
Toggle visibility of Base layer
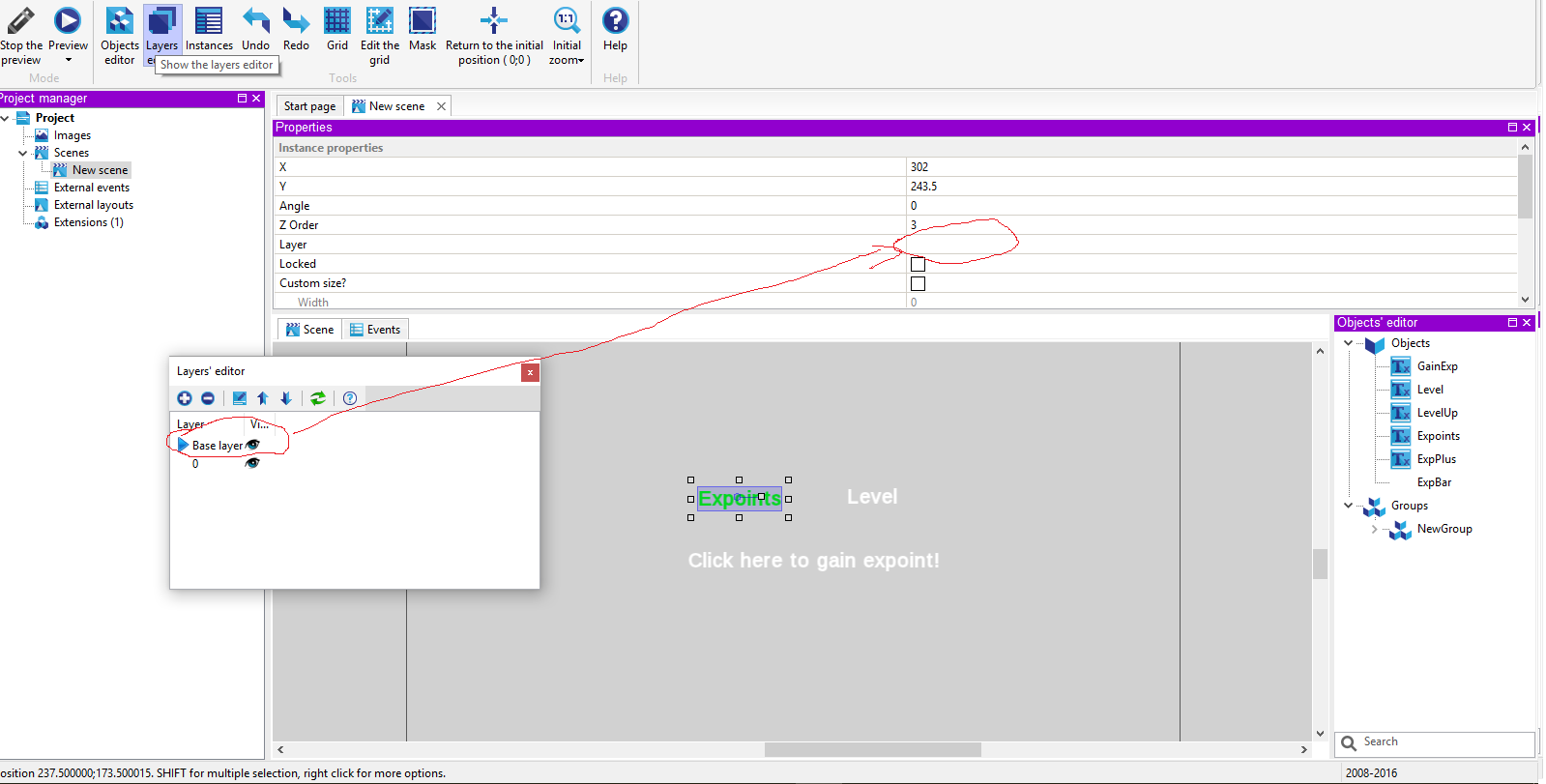coord(253,445)
